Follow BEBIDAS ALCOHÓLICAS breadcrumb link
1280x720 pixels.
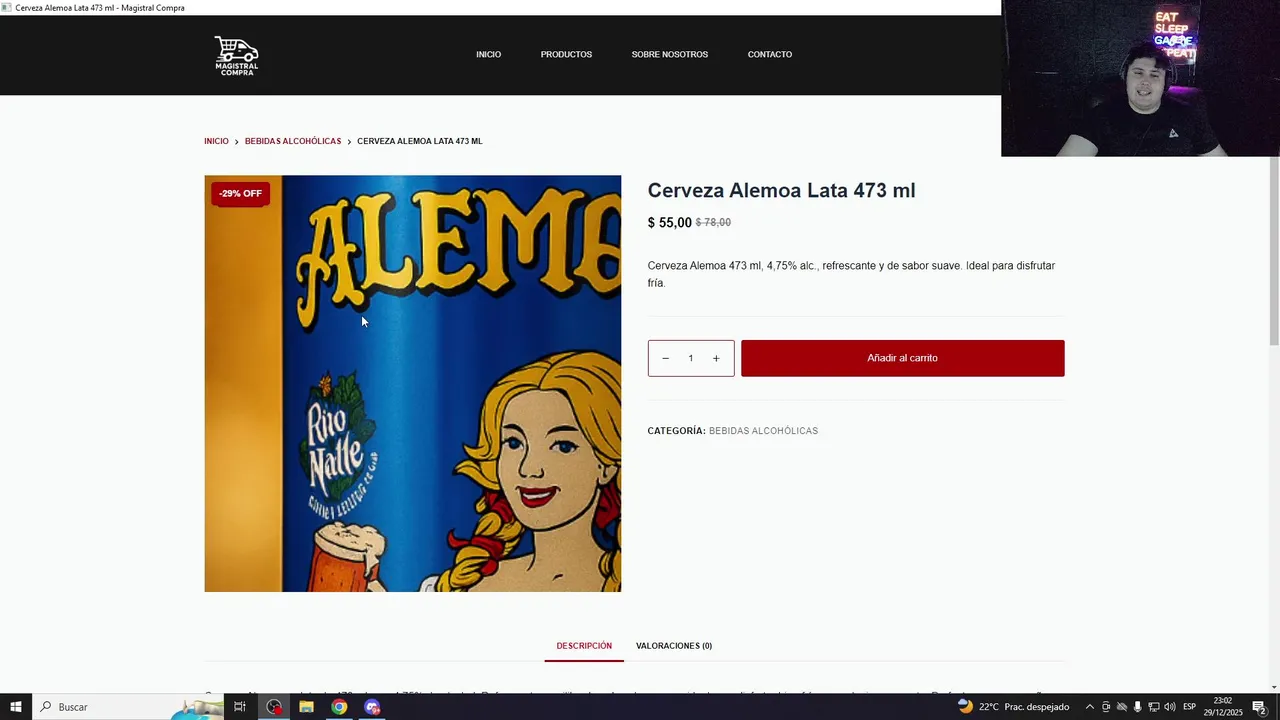pyautogui.click(x=293, y=141)
